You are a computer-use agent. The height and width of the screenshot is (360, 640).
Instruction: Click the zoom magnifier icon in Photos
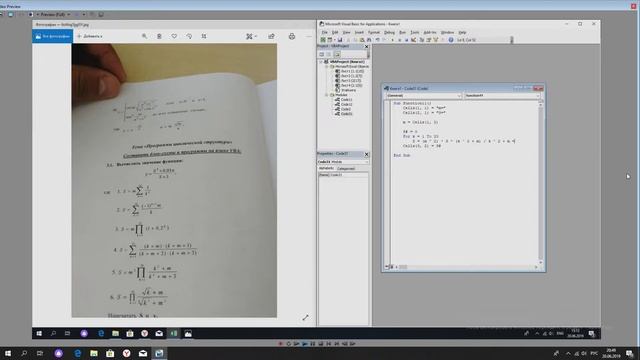tap(144, 36)
